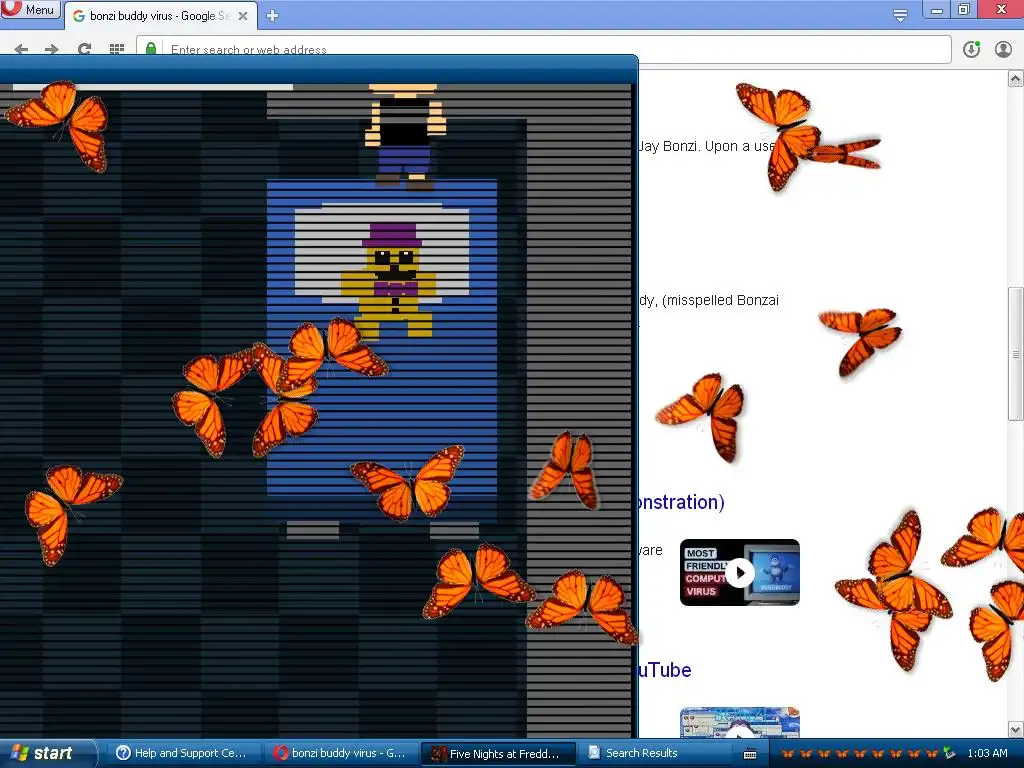Click the first butterfly icon in system tray

(x=788, y=754)
